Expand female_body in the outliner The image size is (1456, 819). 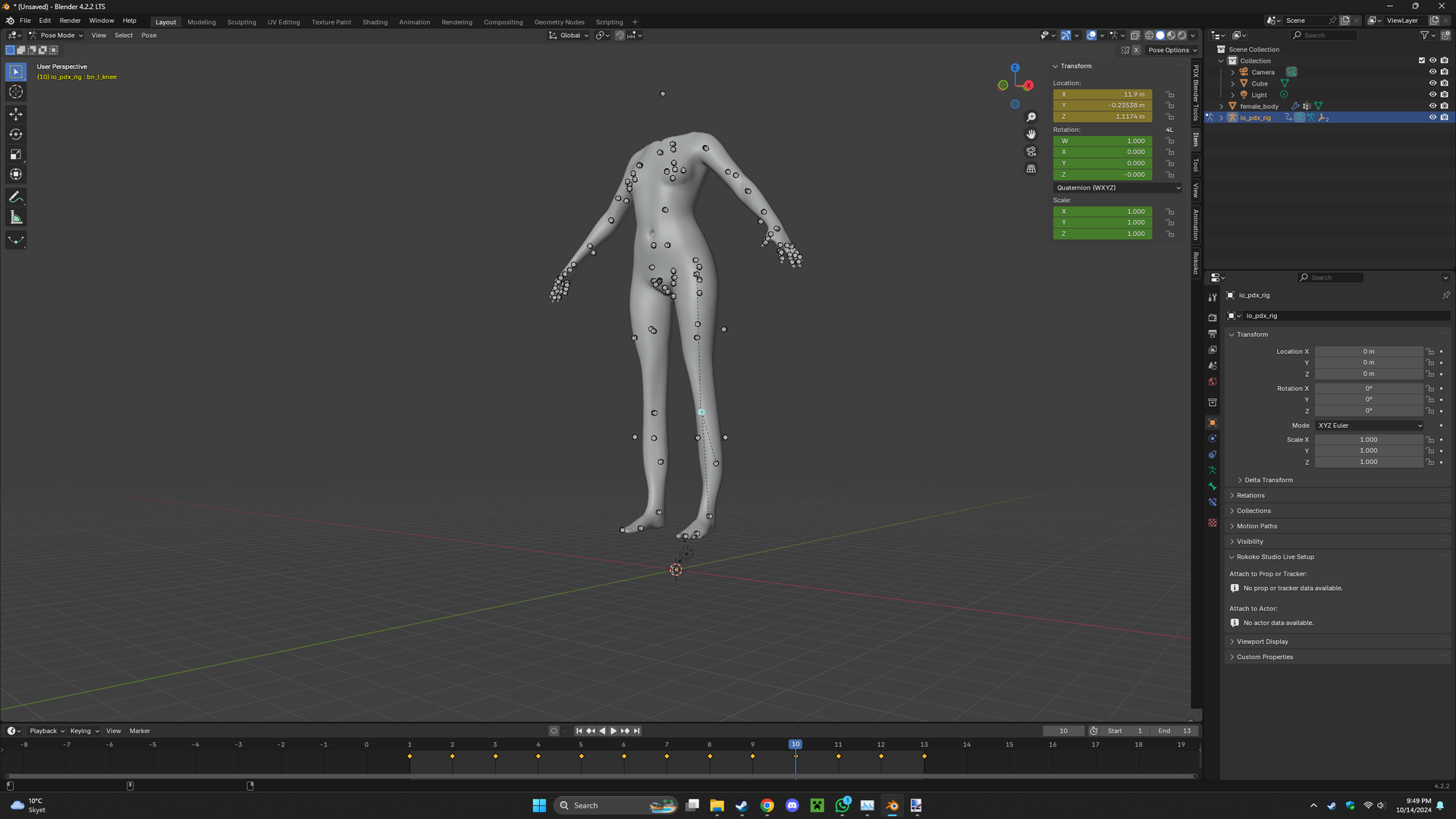pyautogui.click(x=1222, y=106)
